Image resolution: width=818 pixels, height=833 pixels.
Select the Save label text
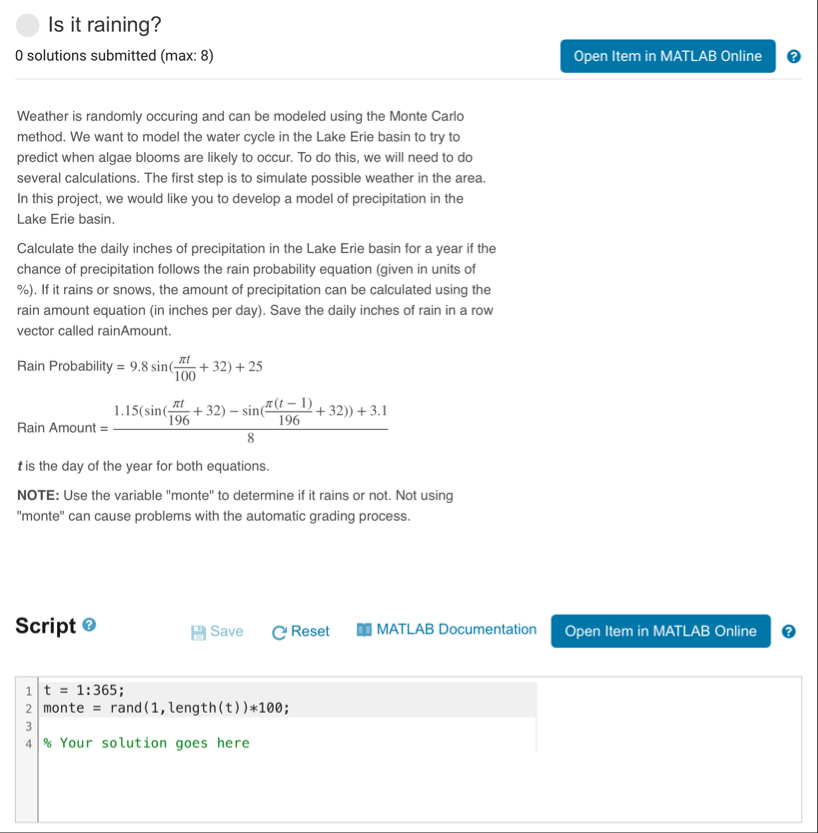coord(224,631)
